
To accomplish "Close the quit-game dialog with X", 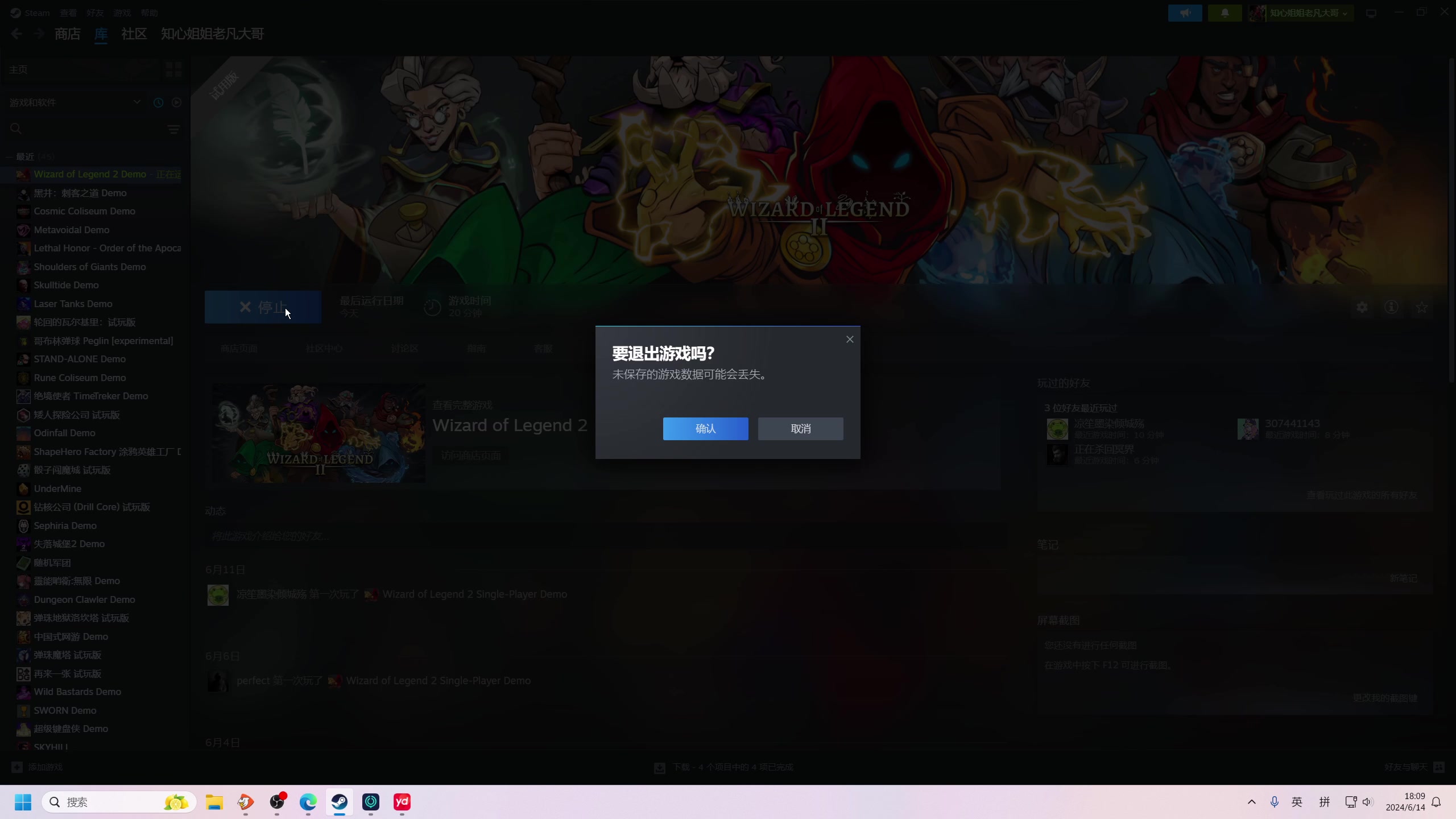I will (x=850, y=340).
